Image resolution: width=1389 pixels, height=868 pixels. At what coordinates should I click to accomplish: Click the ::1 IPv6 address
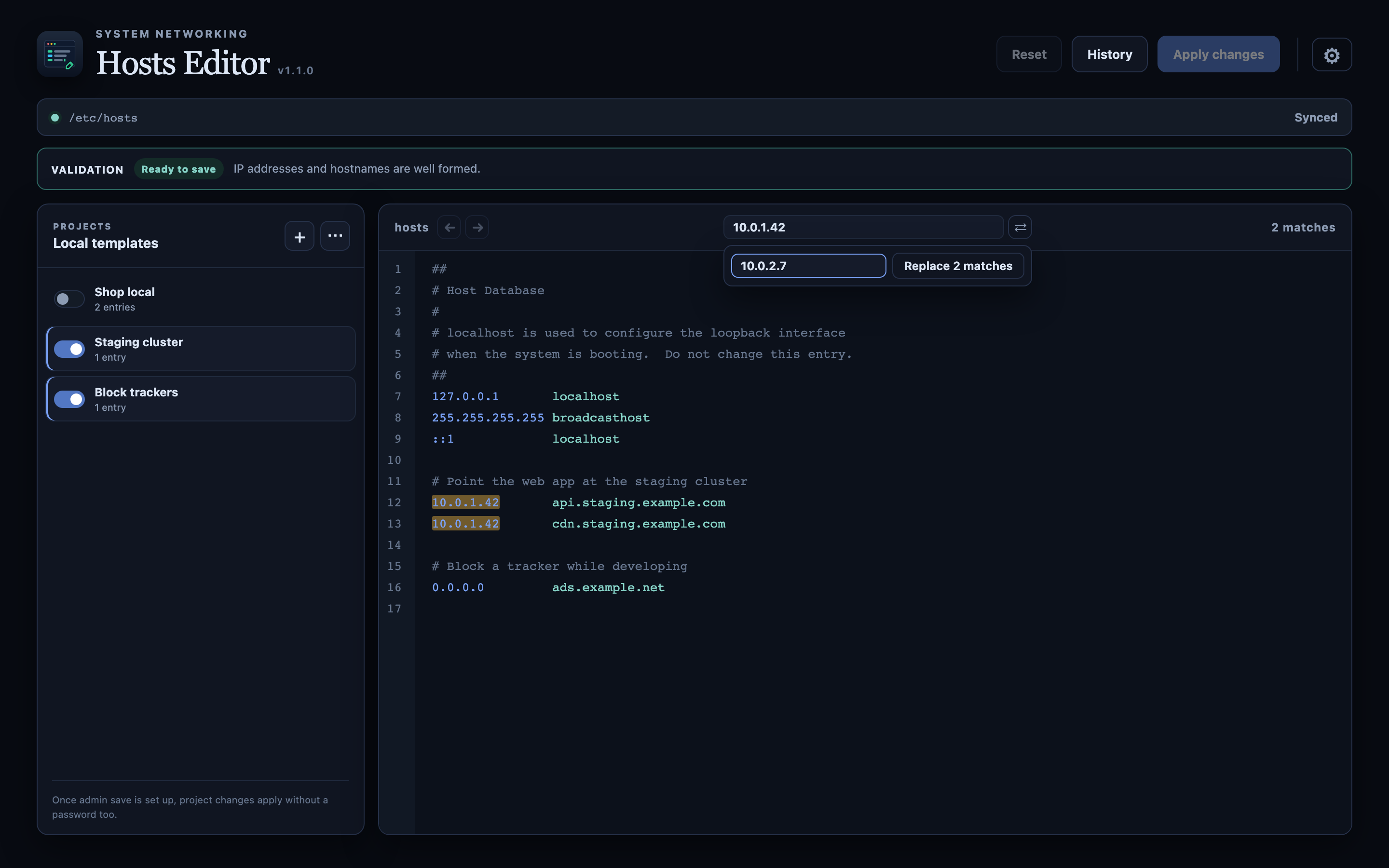(443, 439)
